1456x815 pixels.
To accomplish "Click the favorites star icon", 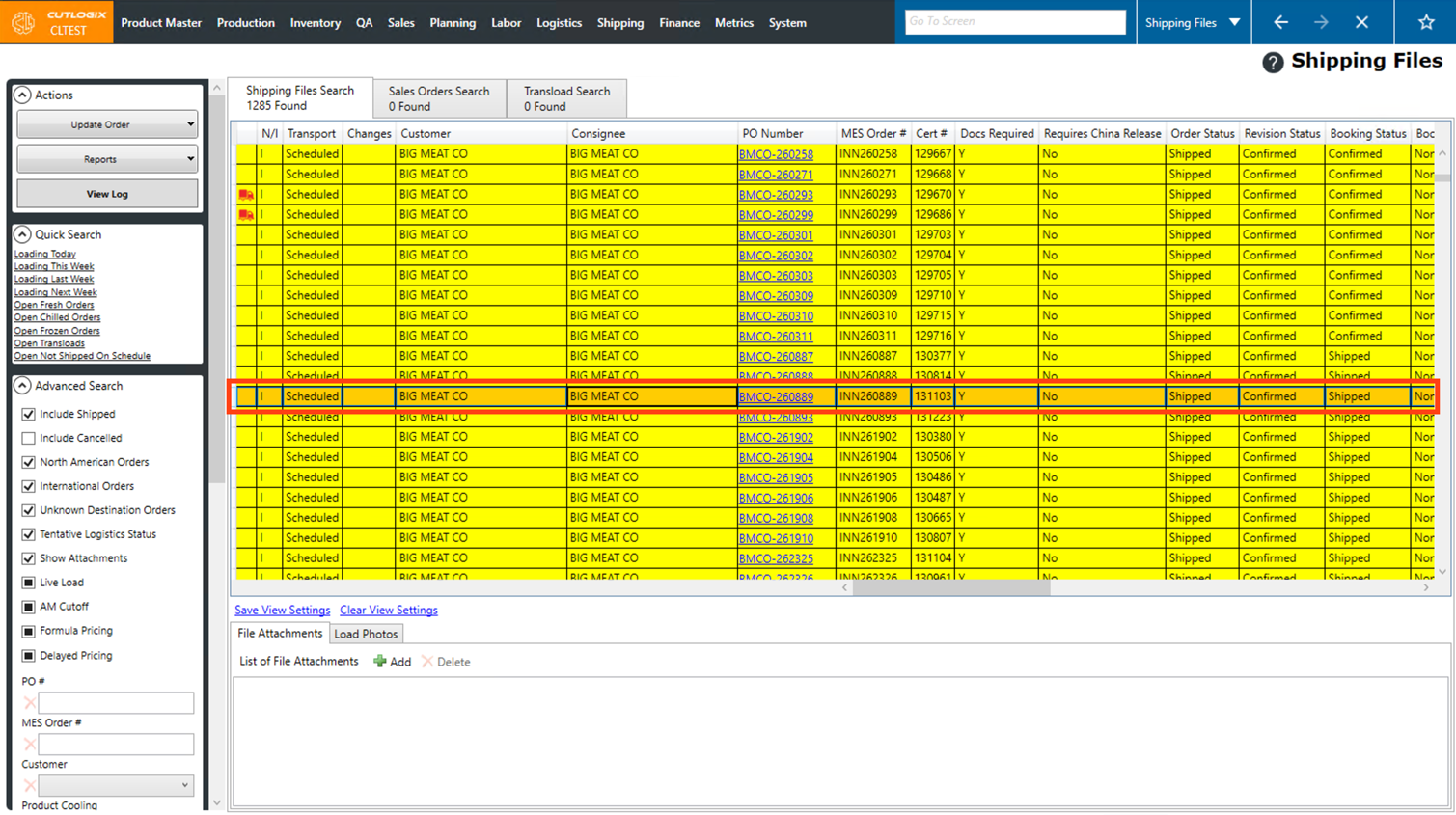I will click(1426, 22).
